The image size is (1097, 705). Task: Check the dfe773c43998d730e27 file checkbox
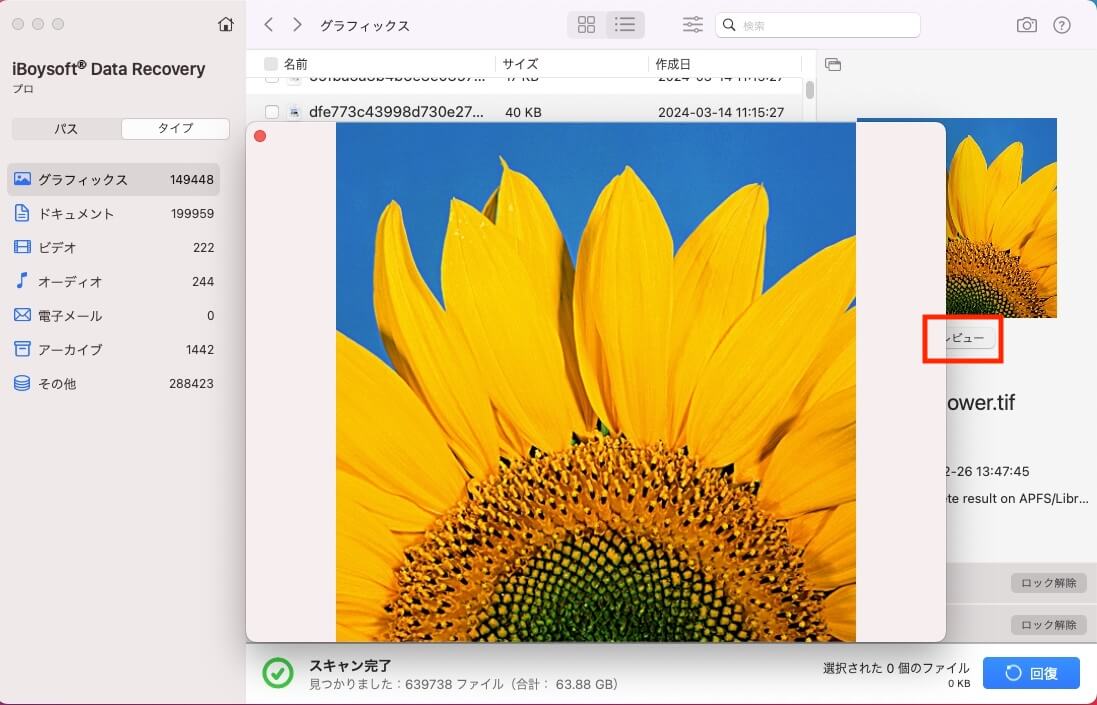(x=273, y=112)
